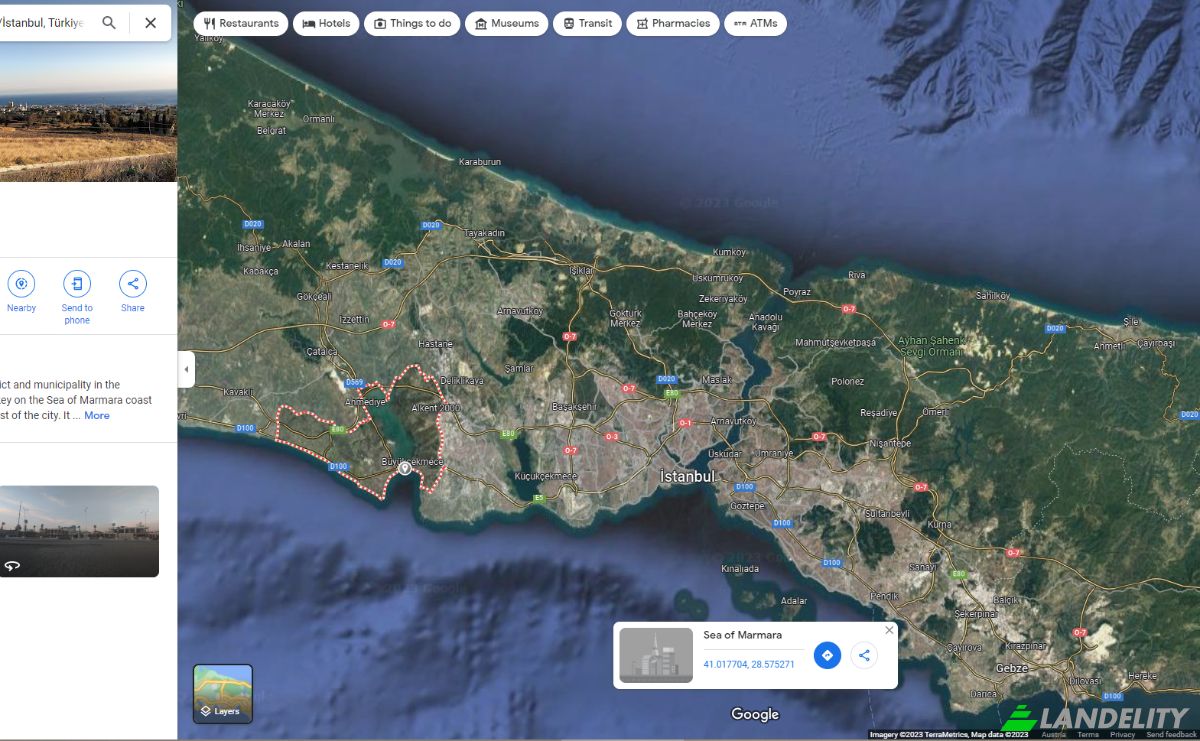Select the Things to do chip
Viewport: 1200px width, 741px height.
(412, 23)
